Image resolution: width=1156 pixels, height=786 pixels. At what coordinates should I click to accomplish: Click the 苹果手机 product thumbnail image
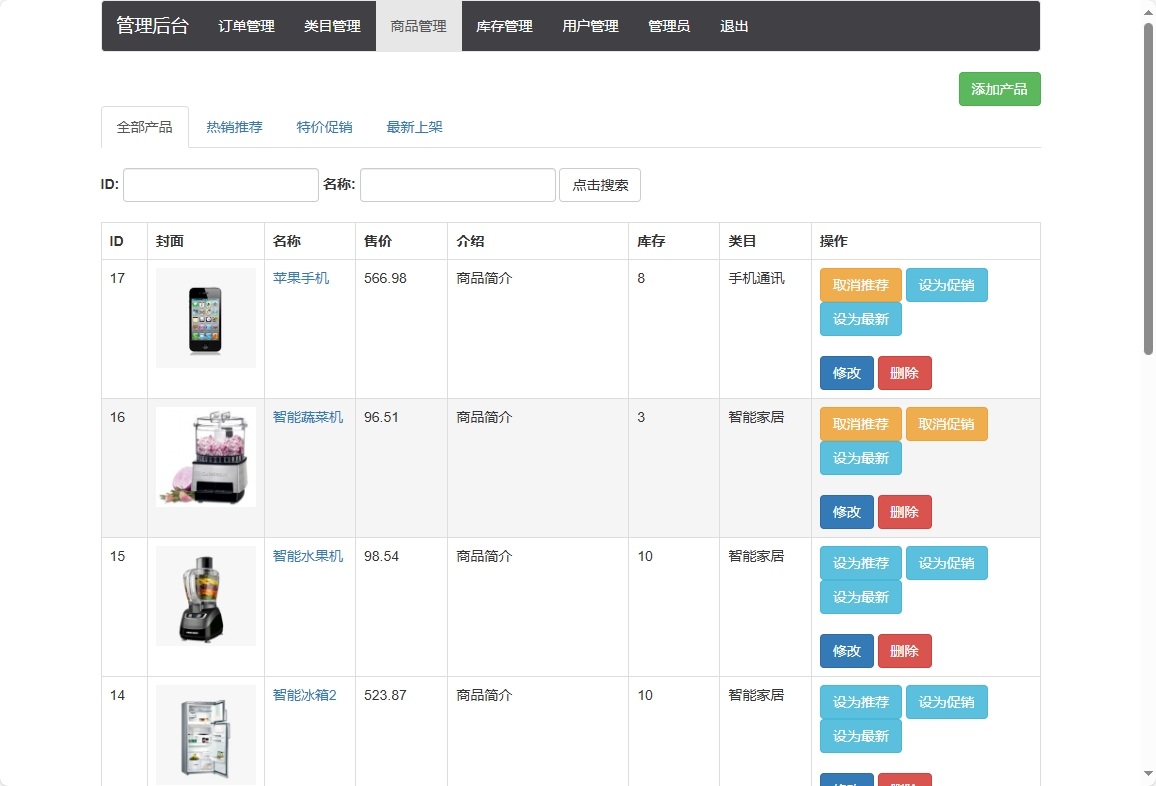pyautogui.click(x=205, y=317)
